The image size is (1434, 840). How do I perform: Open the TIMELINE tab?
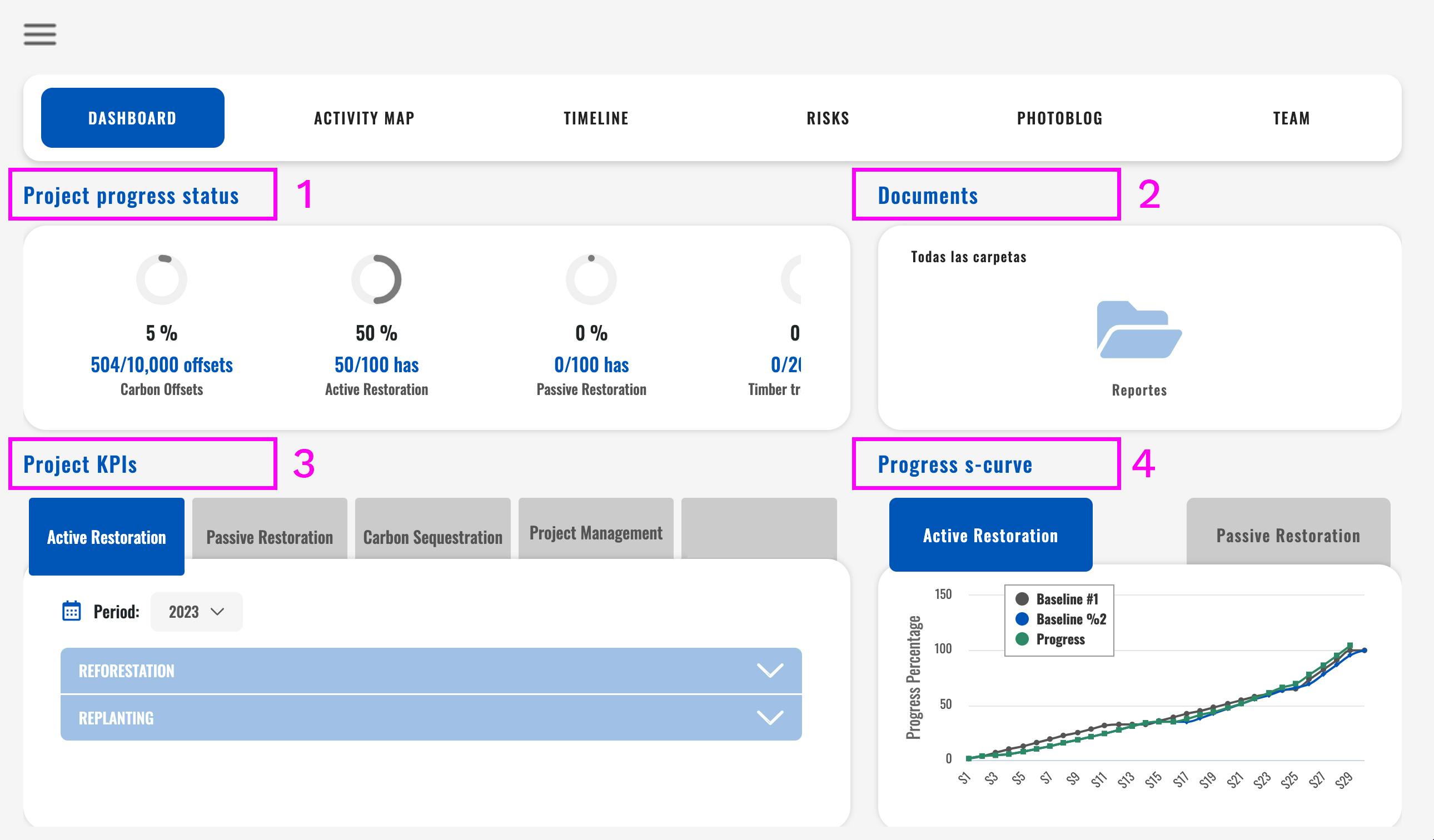click(596, 118)
